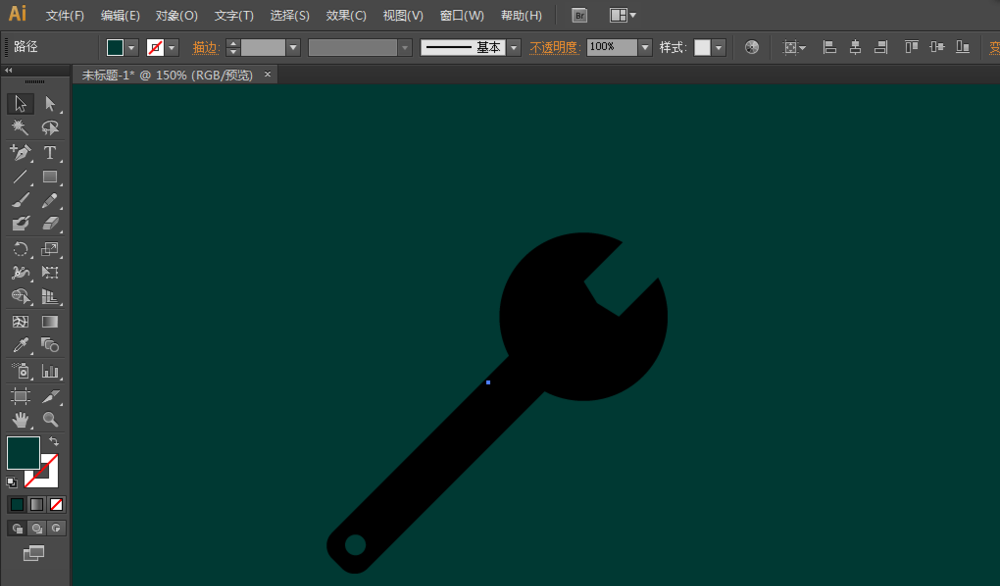This screenshot has width=1000, height=586.
Task: Pick the Direct Selection tool
Action: [x=49, y=104]
